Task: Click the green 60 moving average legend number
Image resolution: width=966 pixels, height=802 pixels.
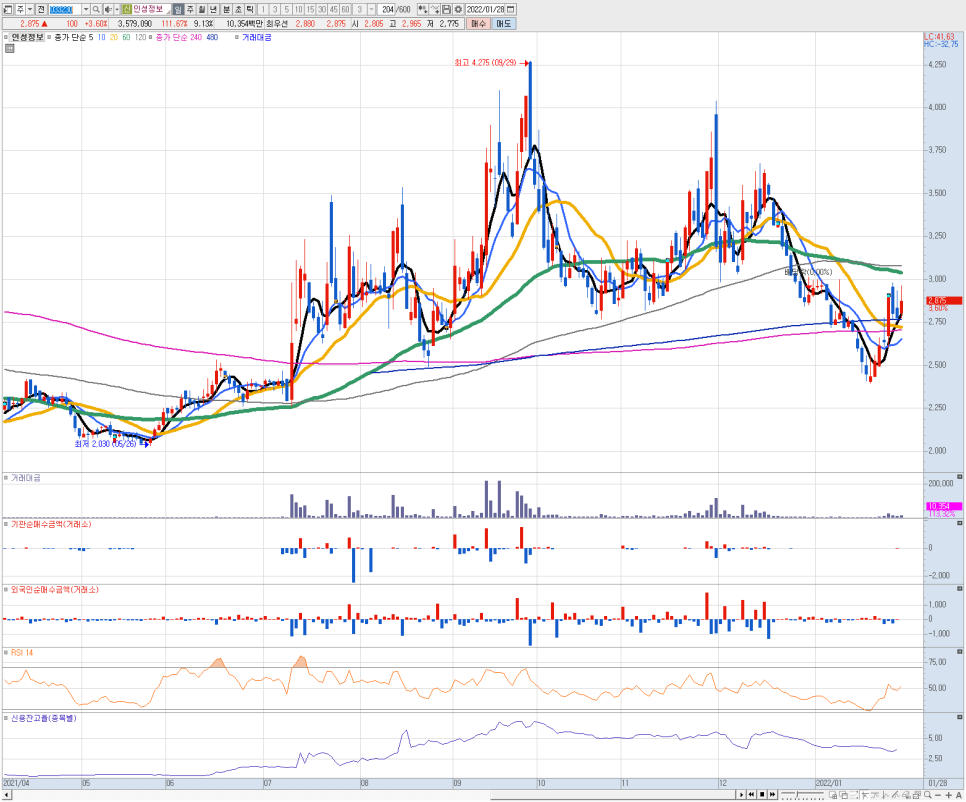Action: [126, 38]
